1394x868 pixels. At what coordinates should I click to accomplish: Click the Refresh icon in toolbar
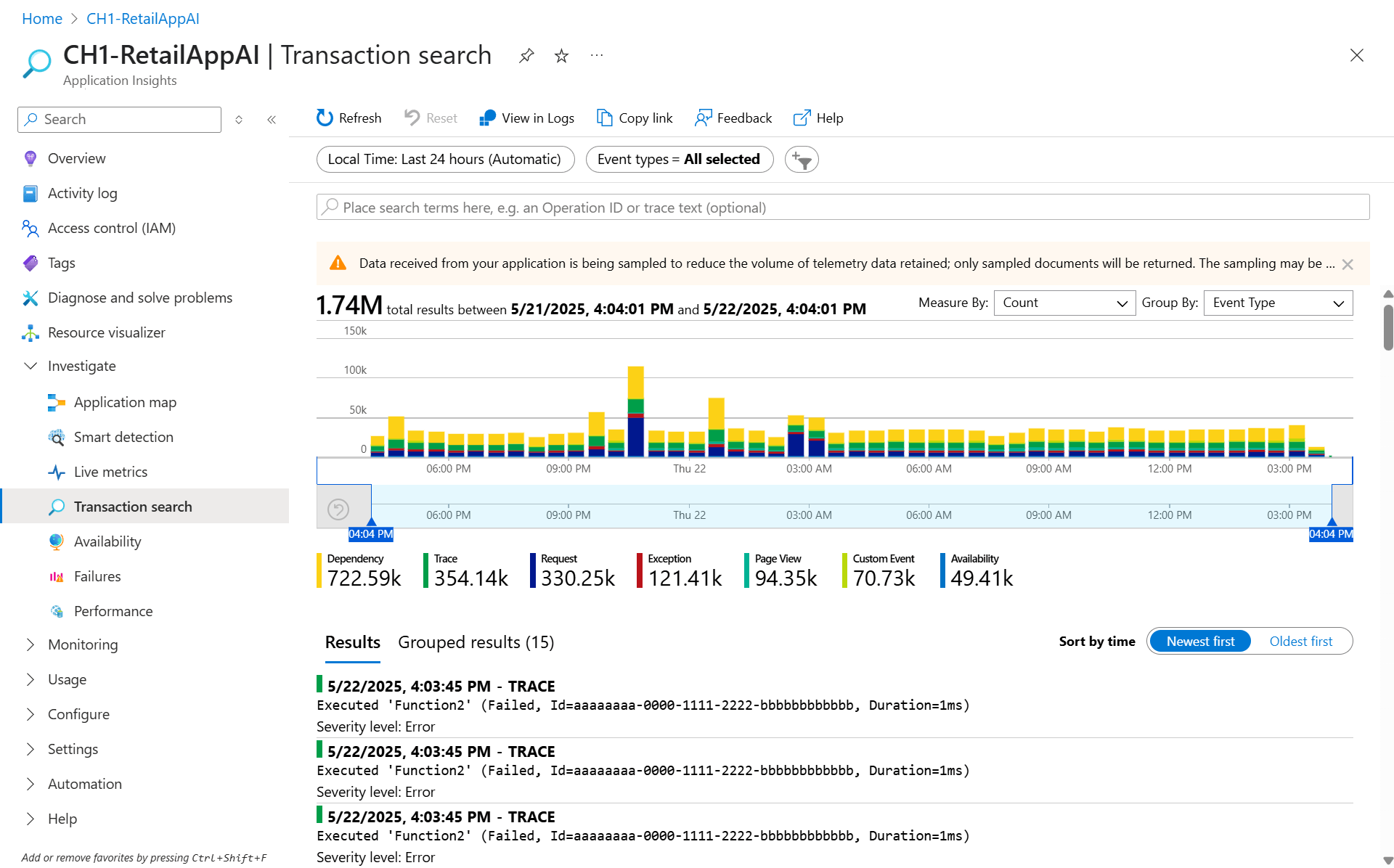tap(325, 118)
